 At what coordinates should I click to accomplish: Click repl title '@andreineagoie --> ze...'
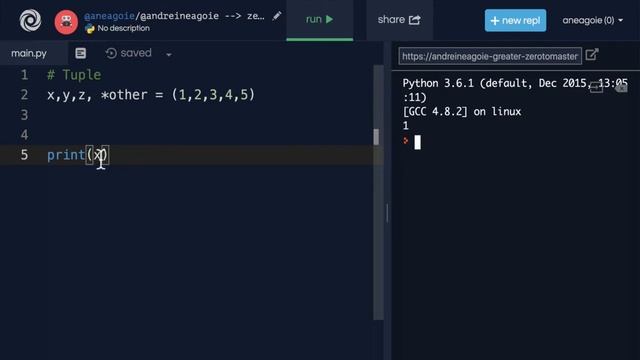pos(202,16)
